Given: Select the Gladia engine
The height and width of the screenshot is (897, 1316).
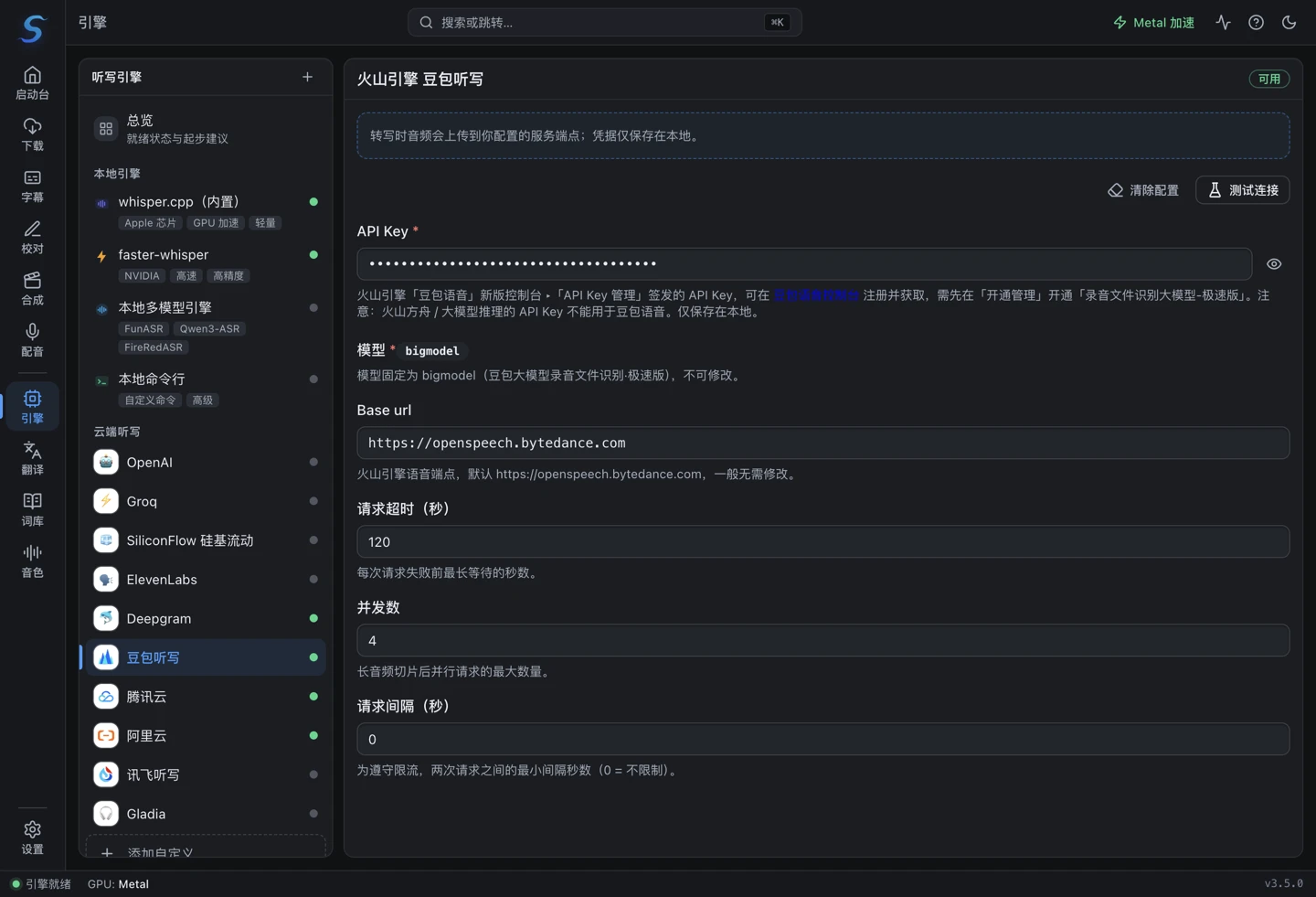Looking at the screenshot, I should [206, 813].
